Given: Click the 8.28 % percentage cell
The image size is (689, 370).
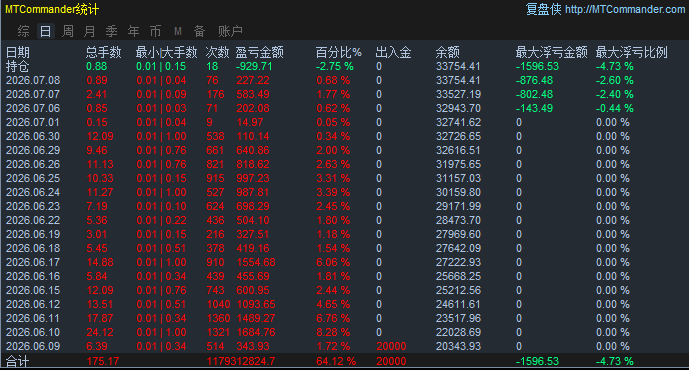Looking at the screenshot, I should (333, 333).
